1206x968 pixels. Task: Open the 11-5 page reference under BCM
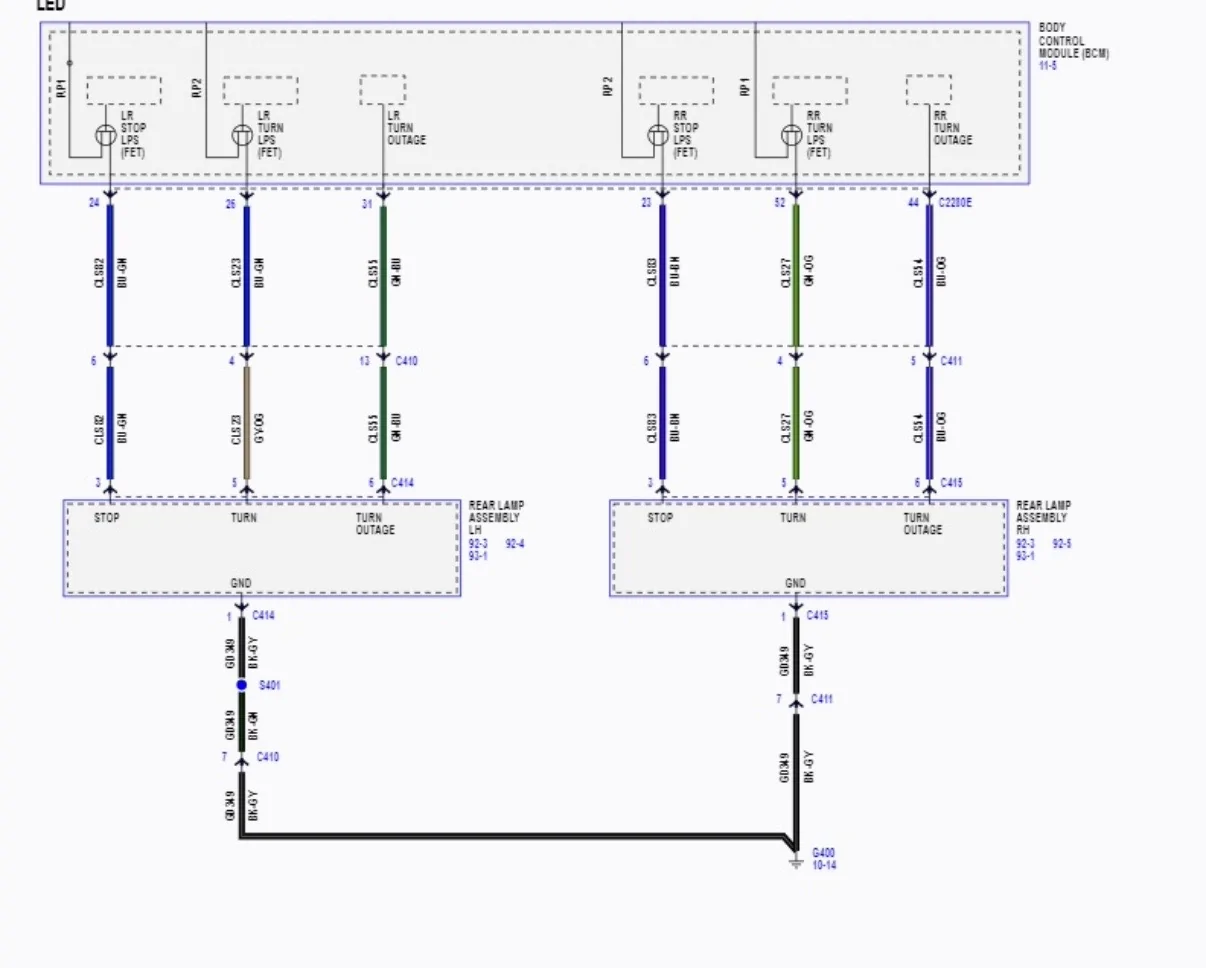tap(1047, 65)
